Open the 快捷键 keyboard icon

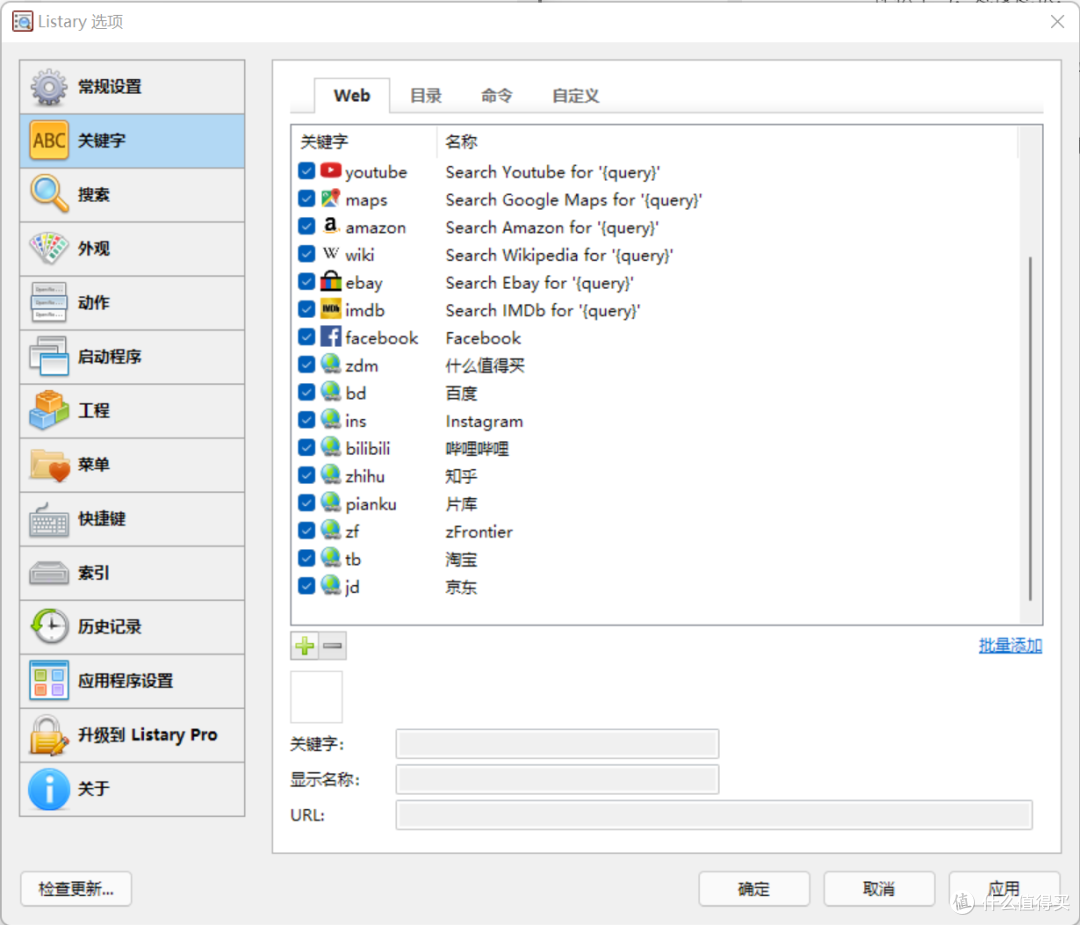(49, 519)
